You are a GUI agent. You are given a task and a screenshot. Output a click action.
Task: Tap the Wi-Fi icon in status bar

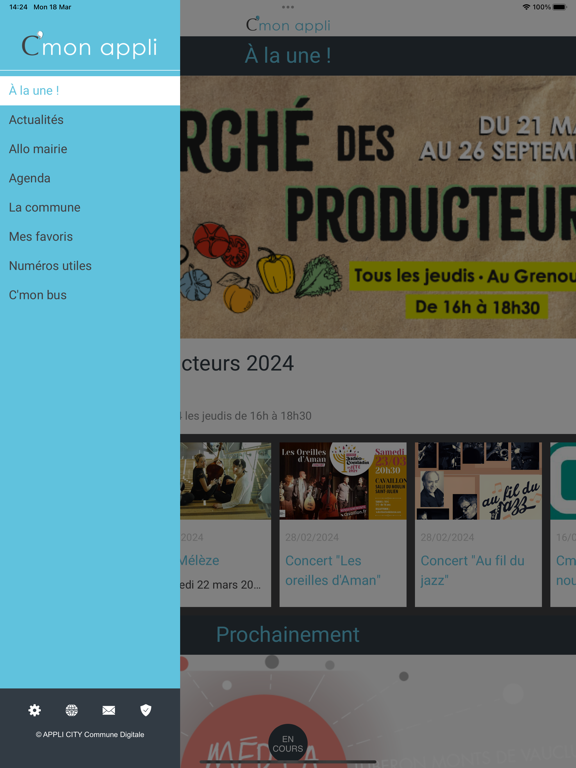click(527, 7)
